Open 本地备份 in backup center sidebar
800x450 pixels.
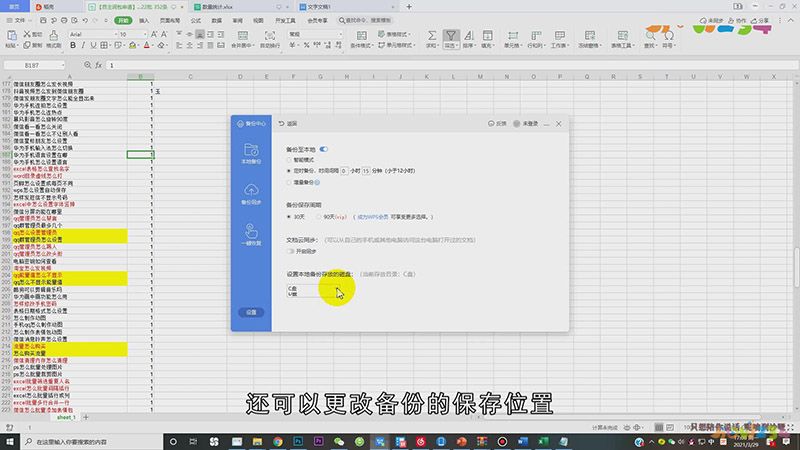pos(251,154)
